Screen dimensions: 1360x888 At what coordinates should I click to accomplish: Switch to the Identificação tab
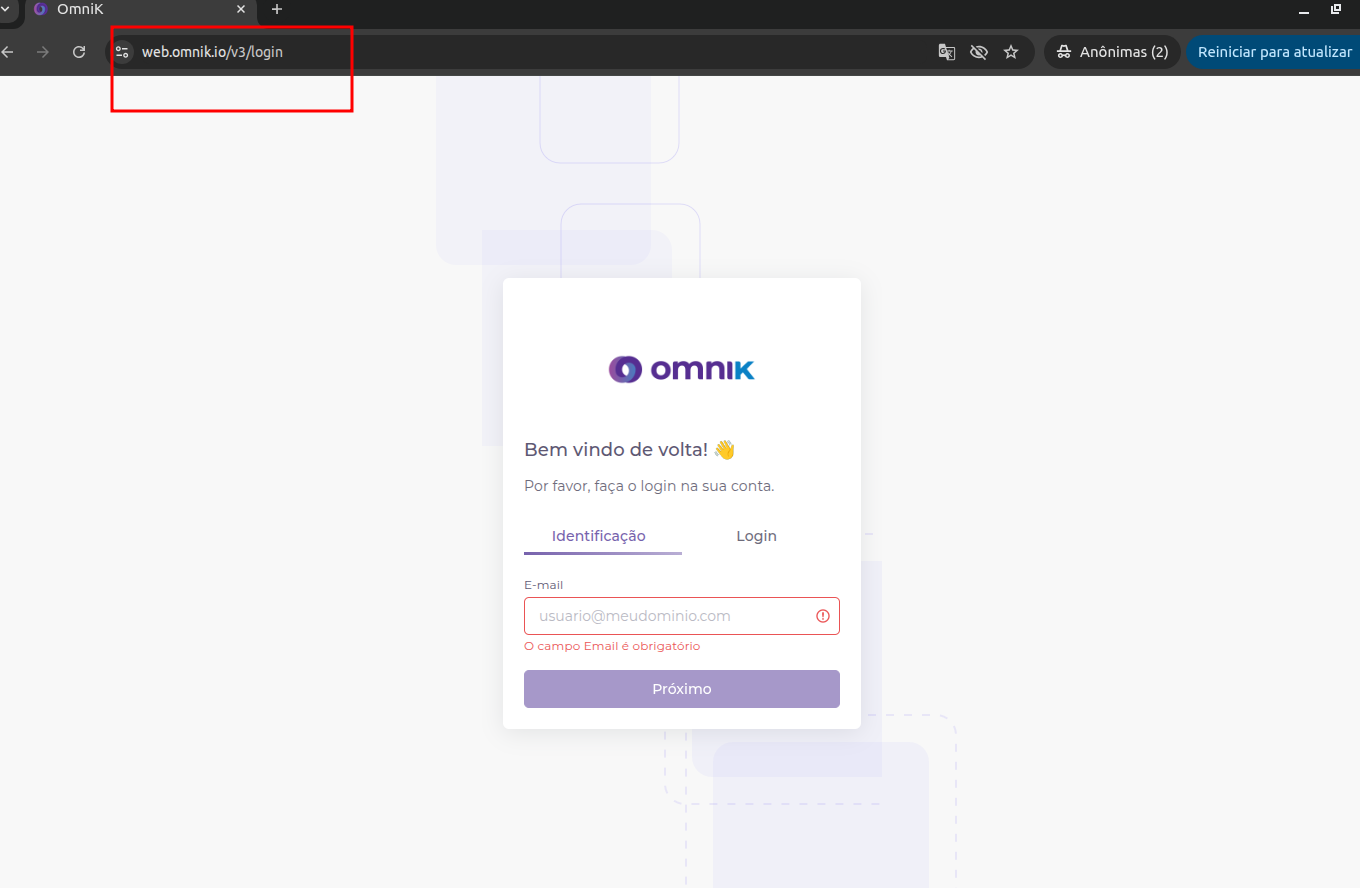(598, 536)
